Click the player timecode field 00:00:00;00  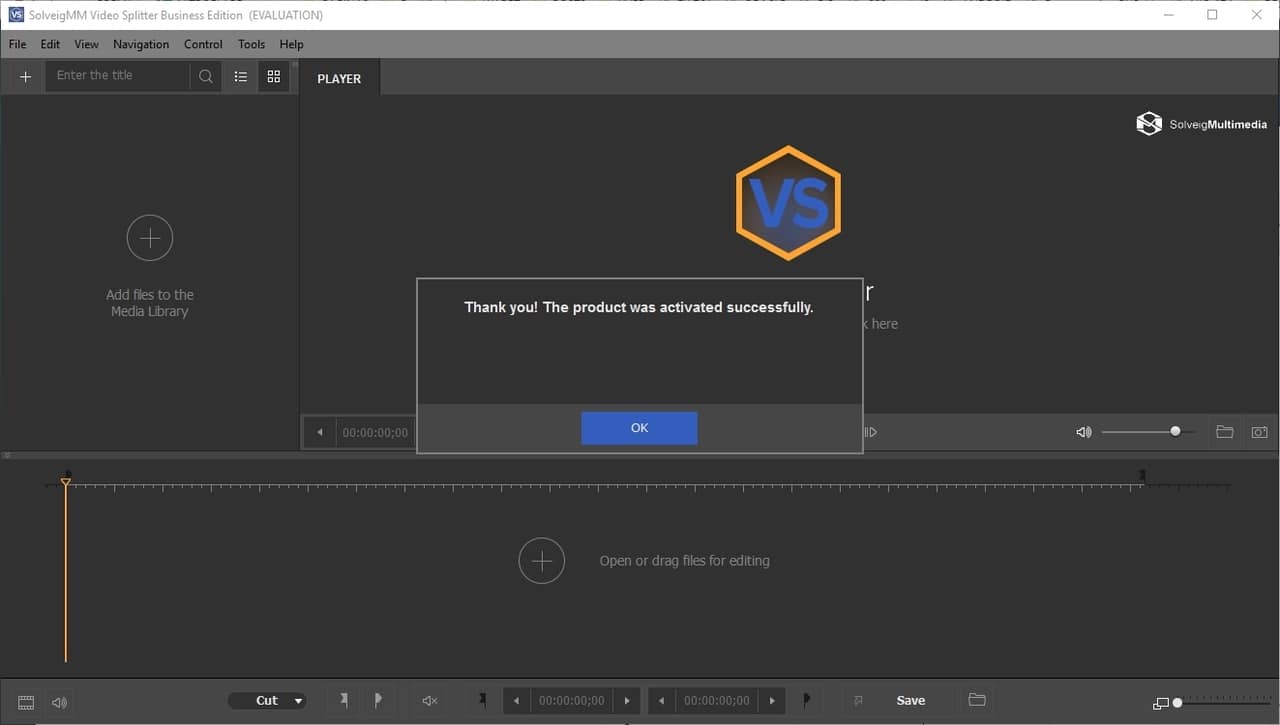click(375, 433)
